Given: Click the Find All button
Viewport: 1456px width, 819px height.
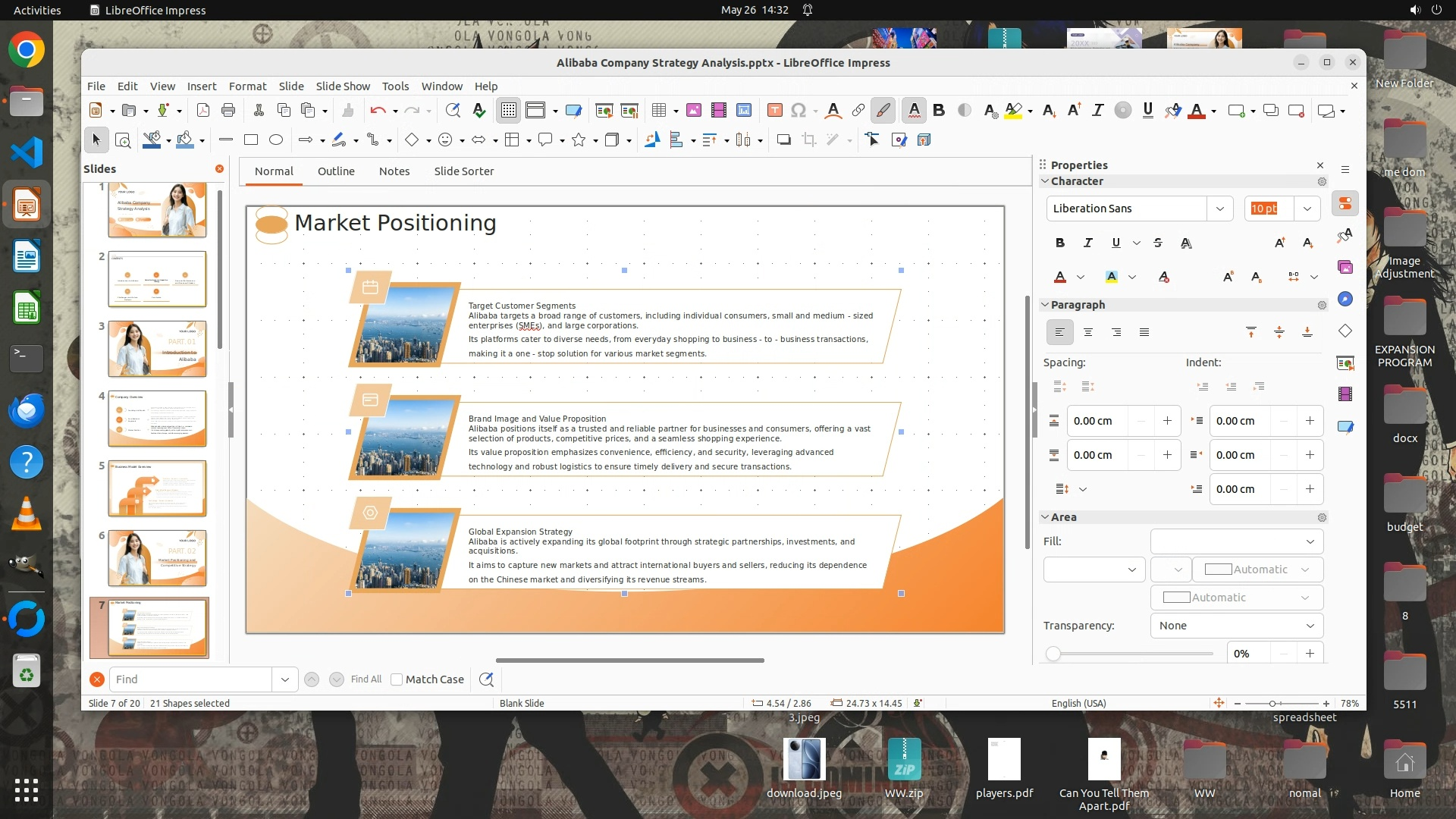Looking at the screenshot, I should (x=366, y=679).
